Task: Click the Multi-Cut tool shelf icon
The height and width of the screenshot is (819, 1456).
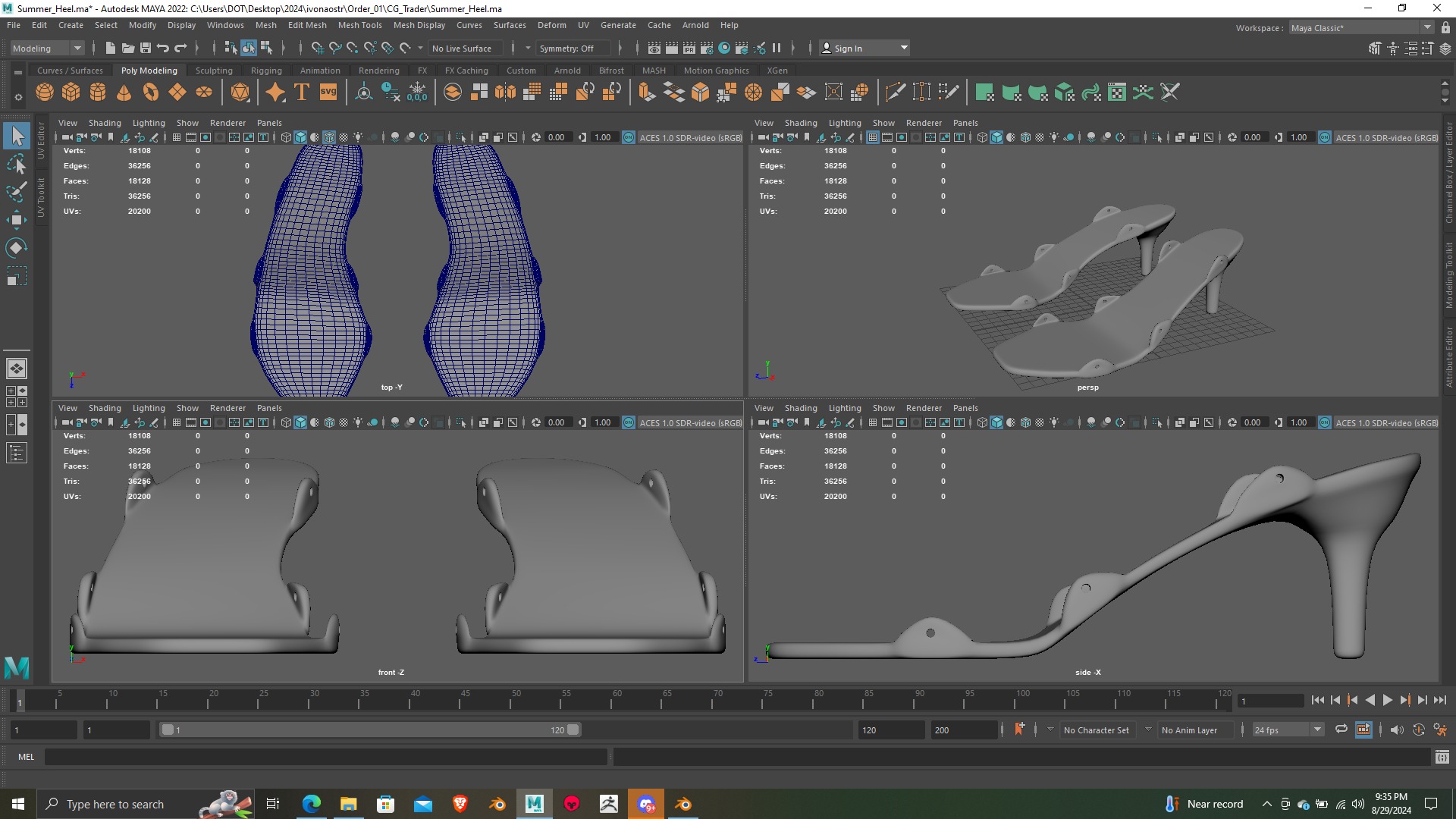Action: 895,93
